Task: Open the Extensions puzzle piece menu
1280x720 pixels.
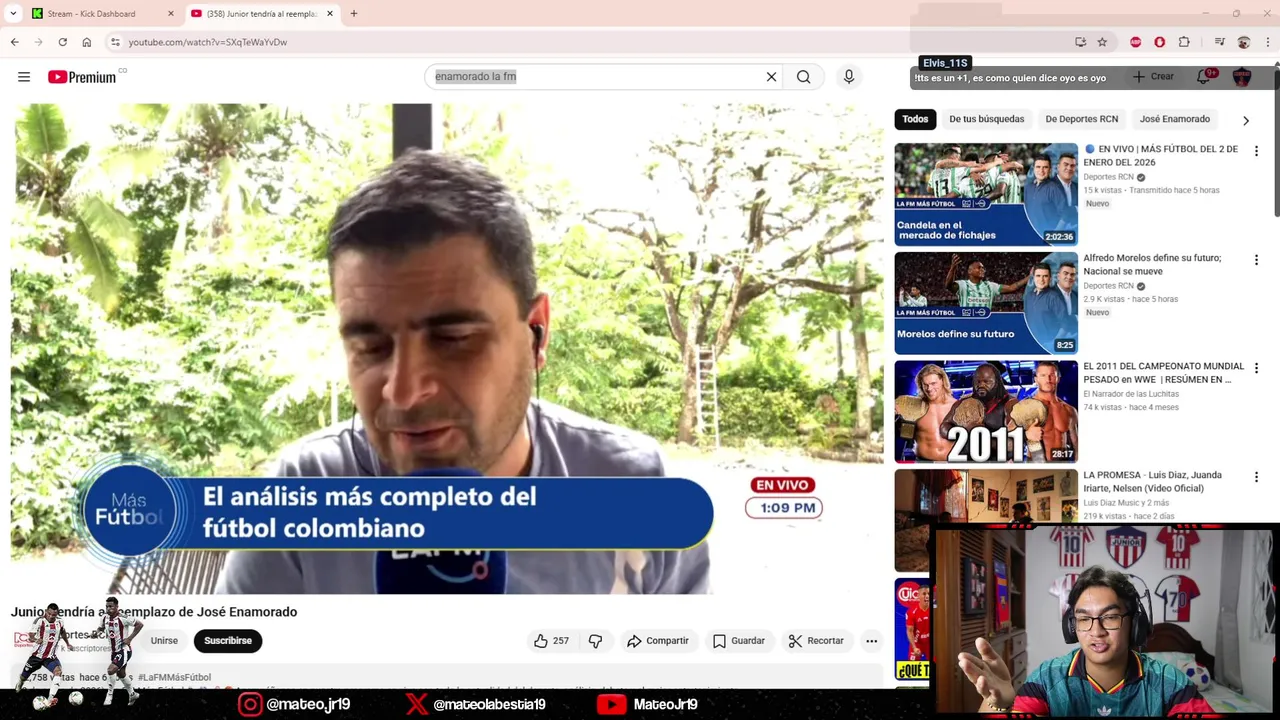Action: coord(1184,42)
